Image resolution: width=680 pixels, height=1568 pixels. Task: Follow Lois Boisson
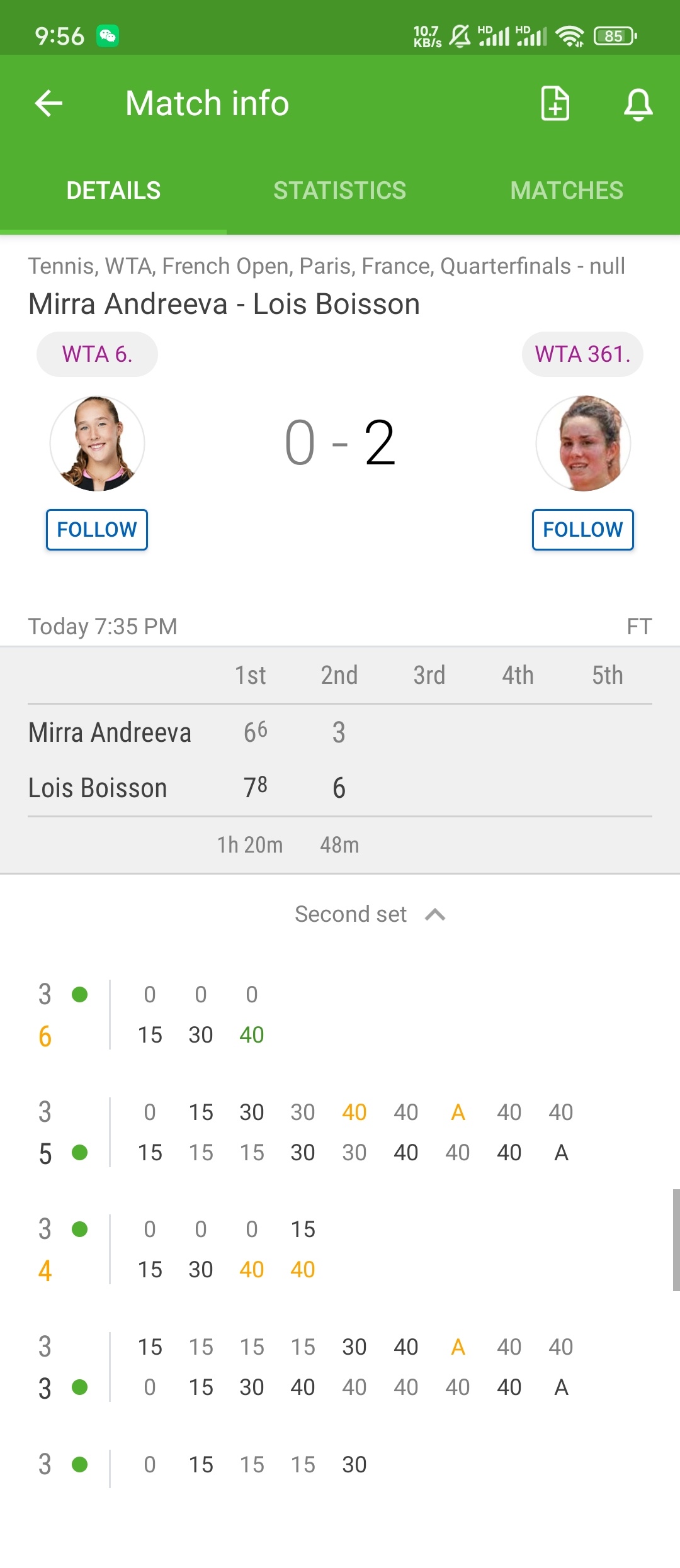[x=583, y=530]
